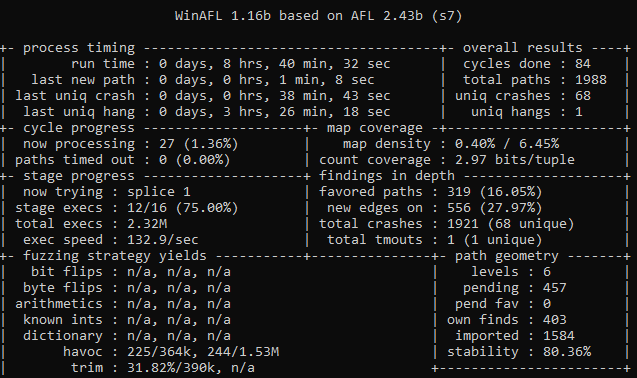
Task: Click havoc value 225/364k, 244/1.53M
Action: pyautogui.click(x=203, y=352)
